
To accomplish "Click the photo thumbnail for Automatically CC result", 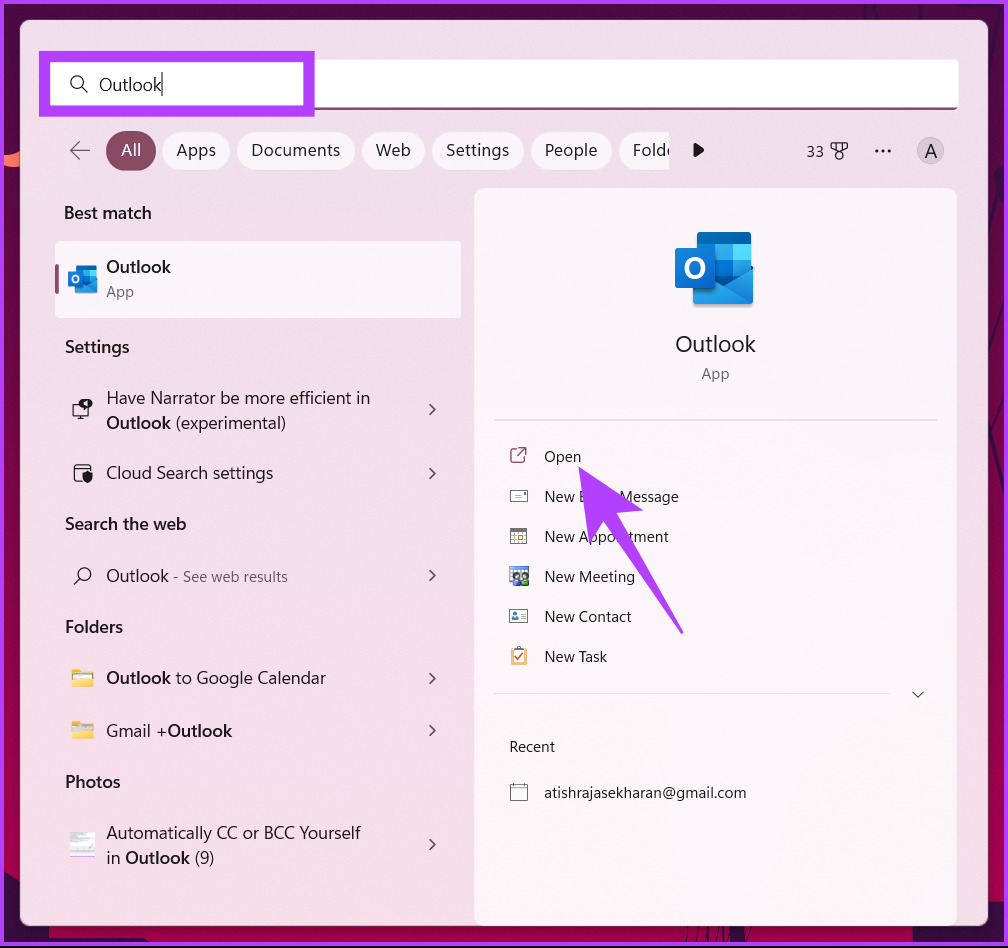I will click(82, 845).
